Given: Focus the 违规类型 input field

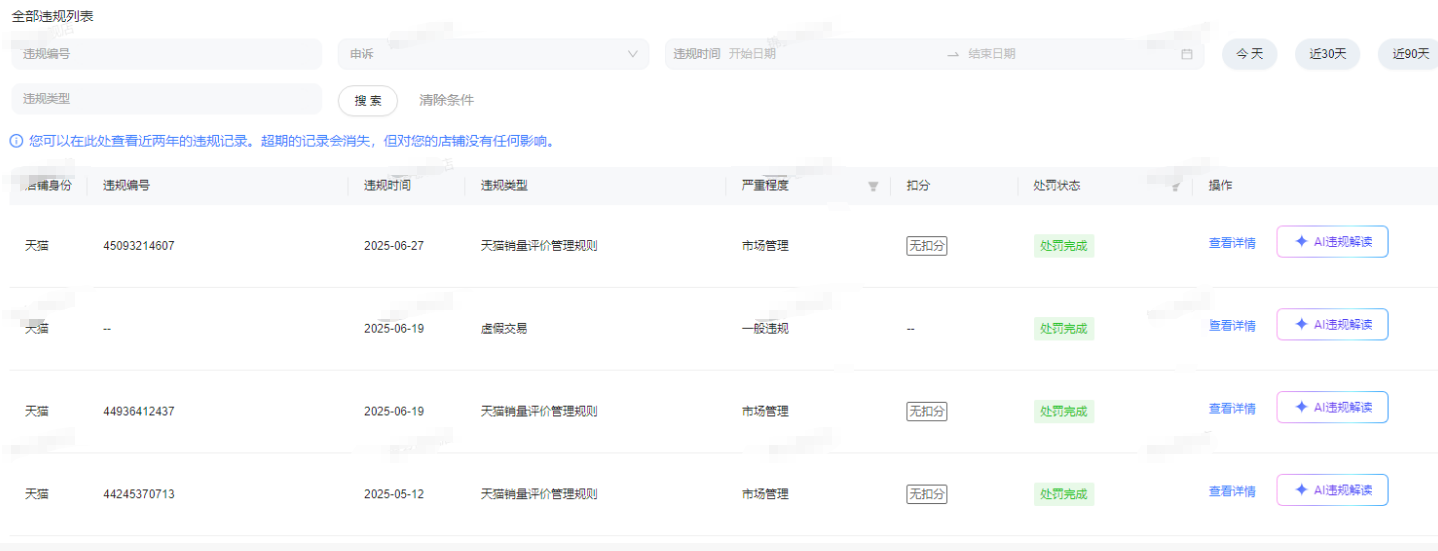Looking at the screenshot, I should coord(167,99).
